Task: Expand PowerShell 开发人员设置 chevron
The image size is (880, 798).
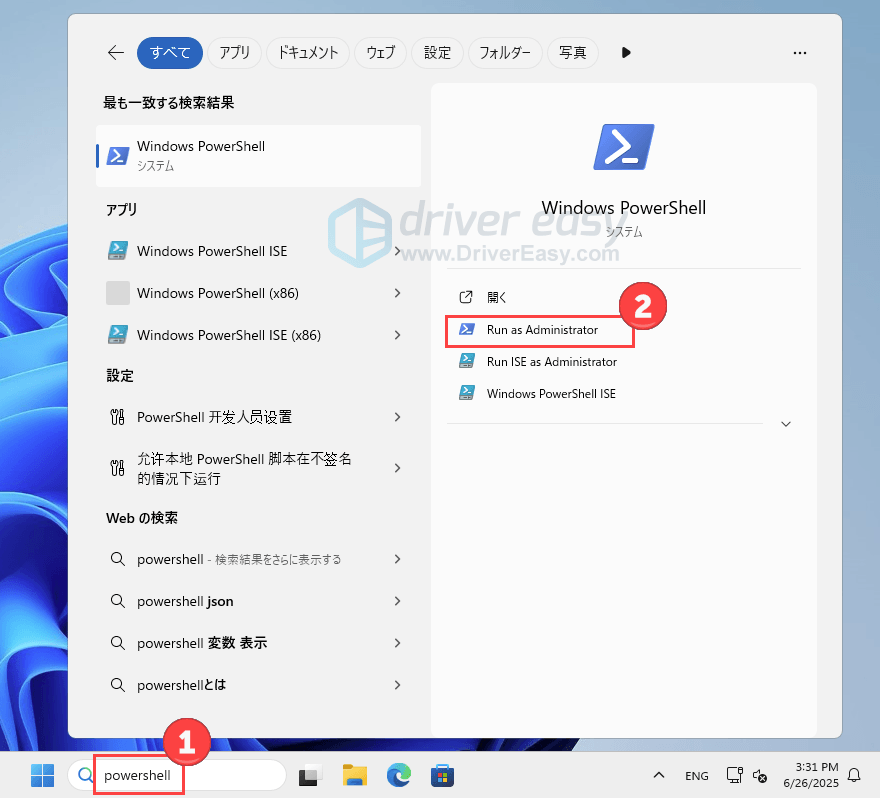Action: click(x=397, y=417)
